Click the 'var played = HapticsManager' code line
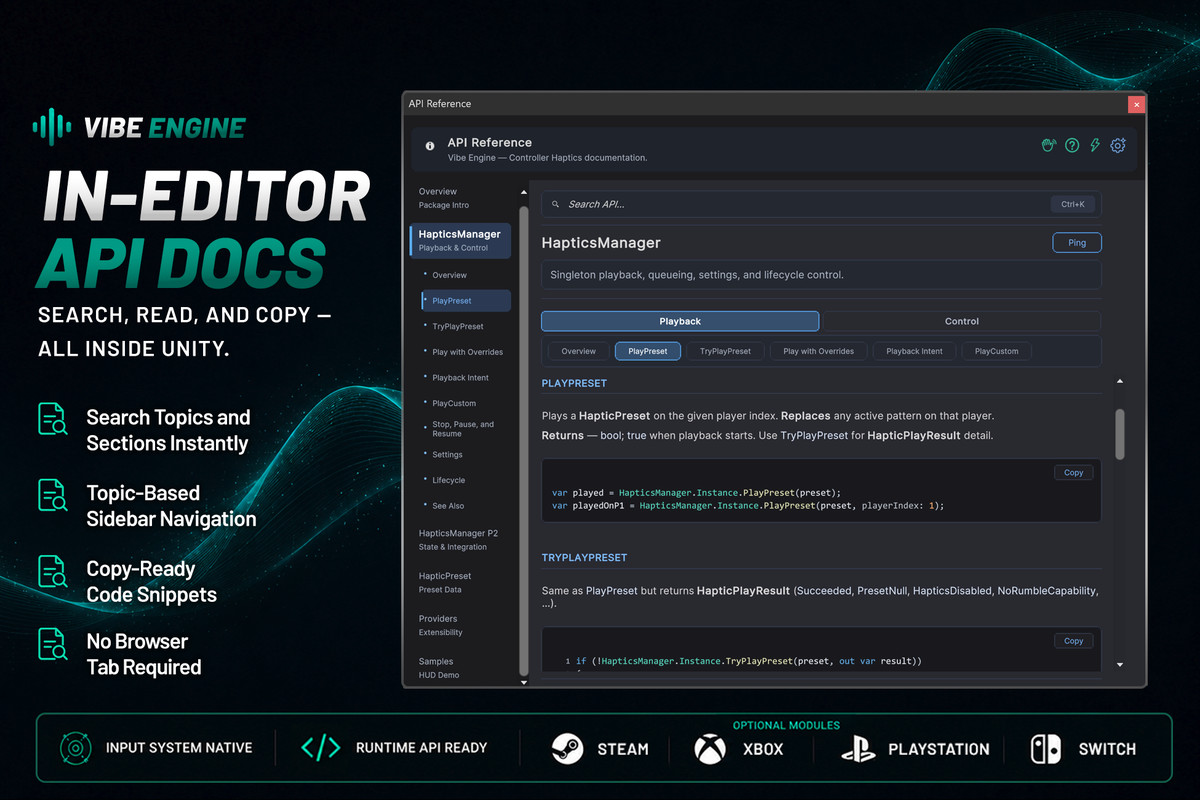The image size is (1200, 800). pos(696,492)
